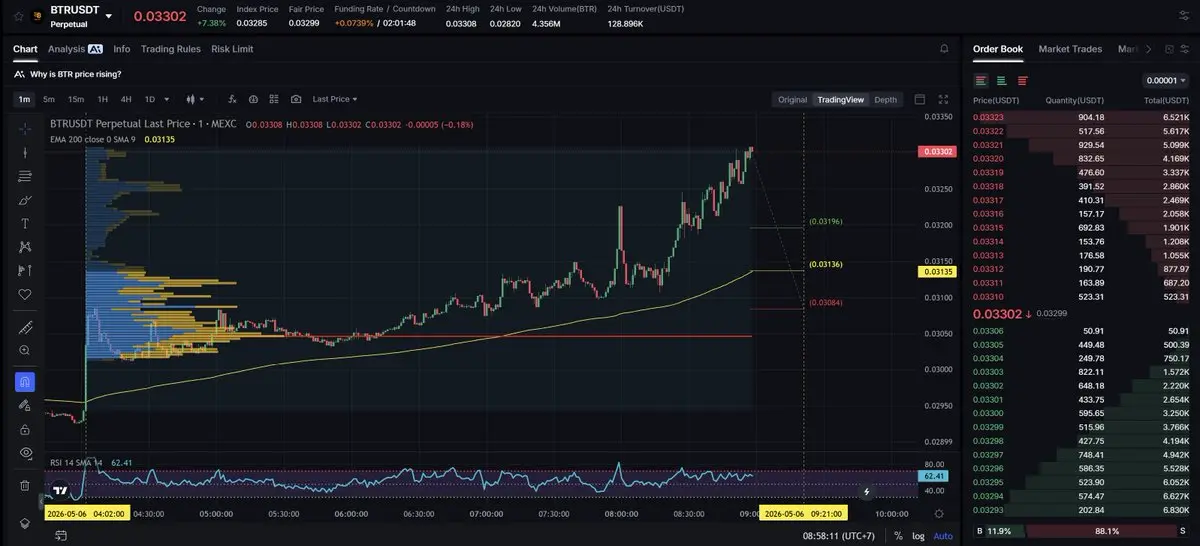Open order book panel settings sliders icon
Image resolution: width=1200 pixels, height=546 pixels.
tap(1186, 48)
